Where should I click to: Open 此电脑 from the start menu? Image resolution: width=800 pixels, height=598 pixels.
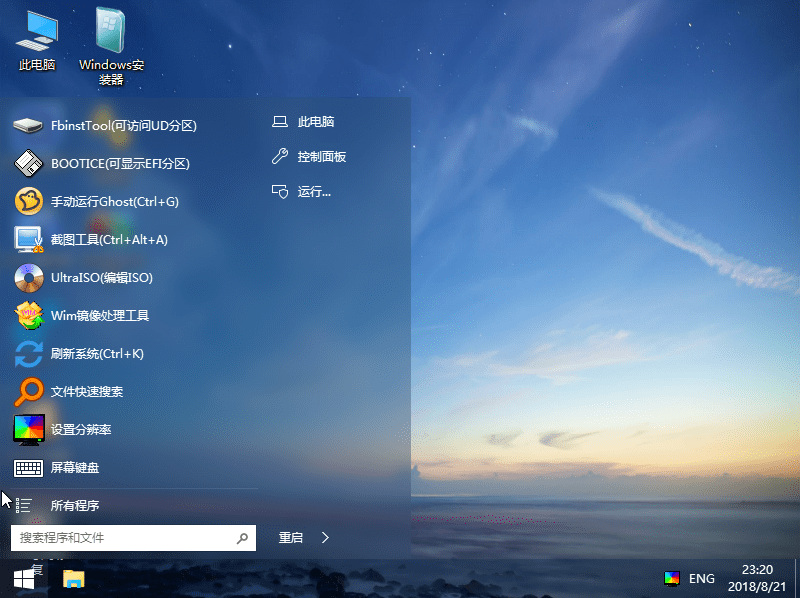[x=310, y=121]
